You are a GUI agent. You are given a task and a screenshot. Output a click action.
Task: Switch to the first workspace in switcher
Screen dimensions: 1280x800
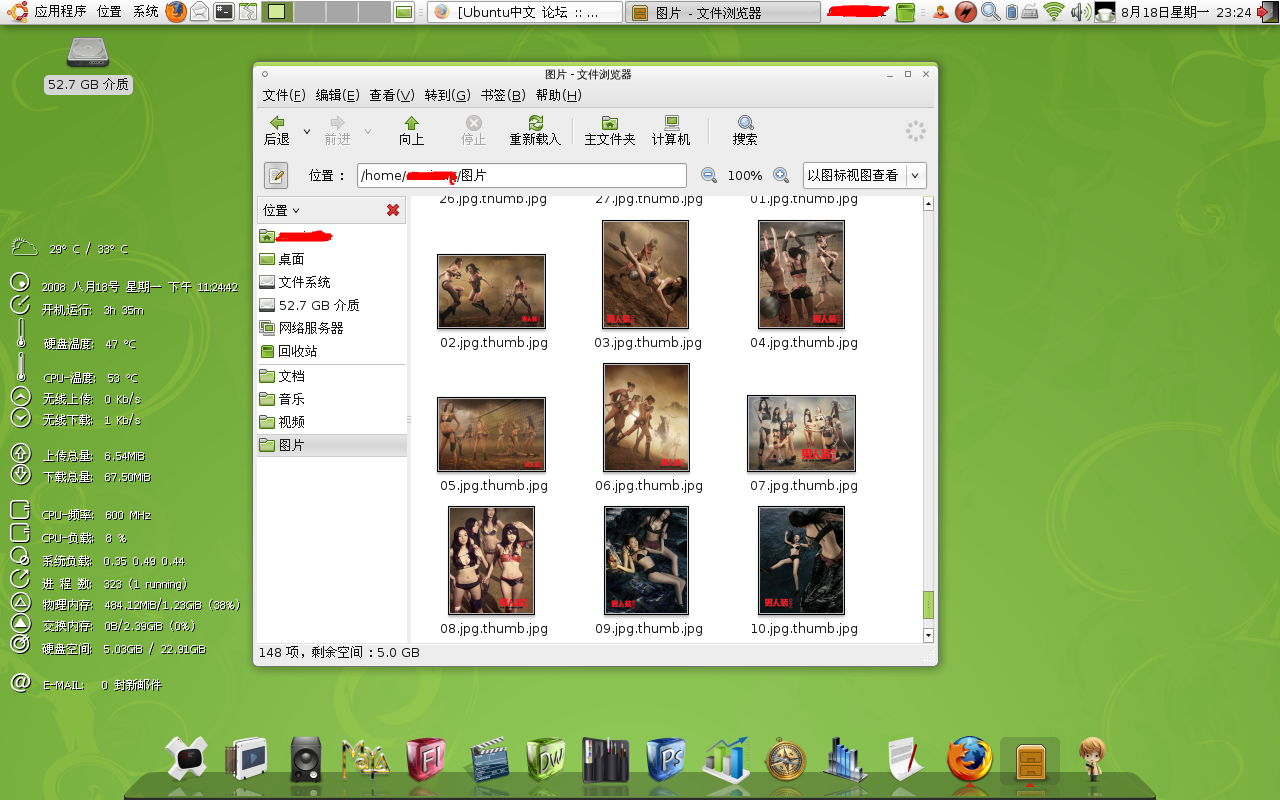(277, 12)
